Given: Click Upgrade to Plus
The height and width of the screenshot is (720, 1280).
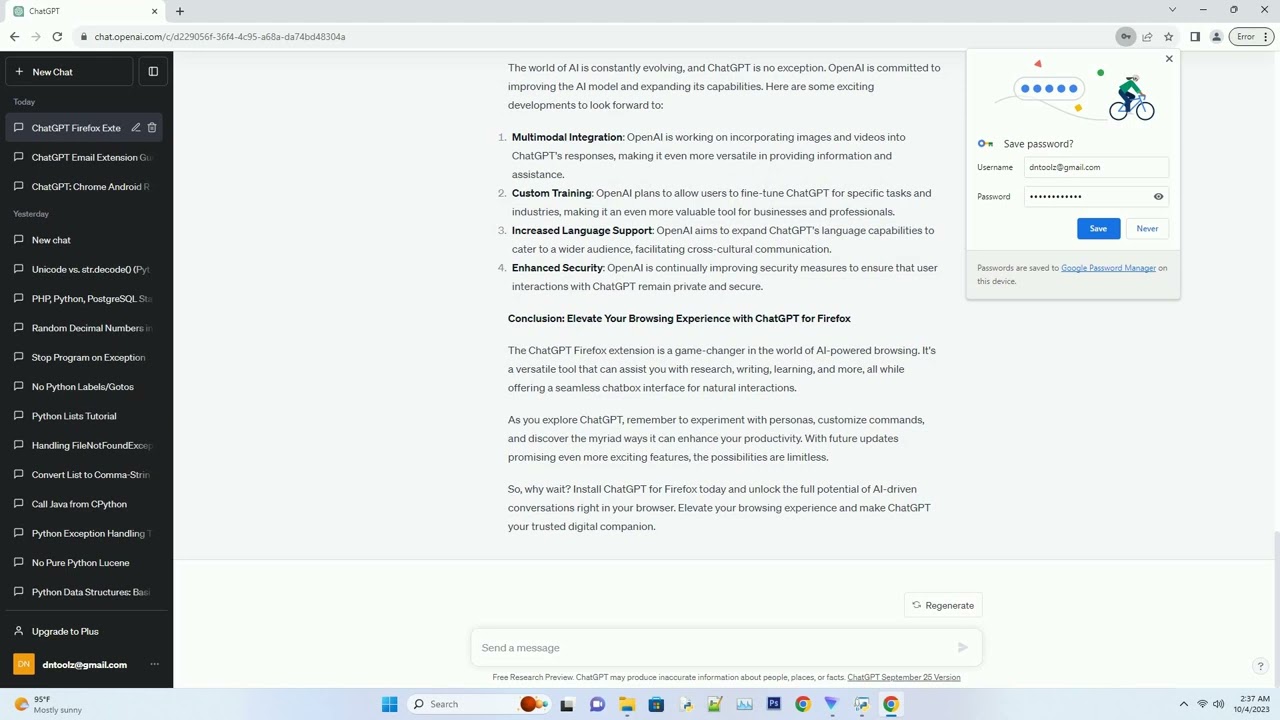Looking at the screenshot, I should click(x=86, y=632).
